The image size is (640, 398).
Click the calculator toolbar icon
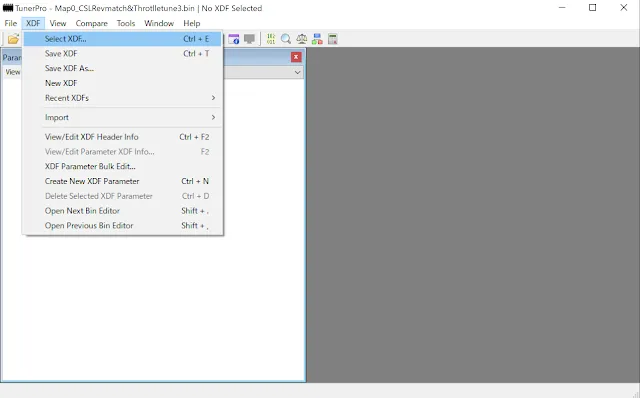pyautogui.click(x=333, y=39)
